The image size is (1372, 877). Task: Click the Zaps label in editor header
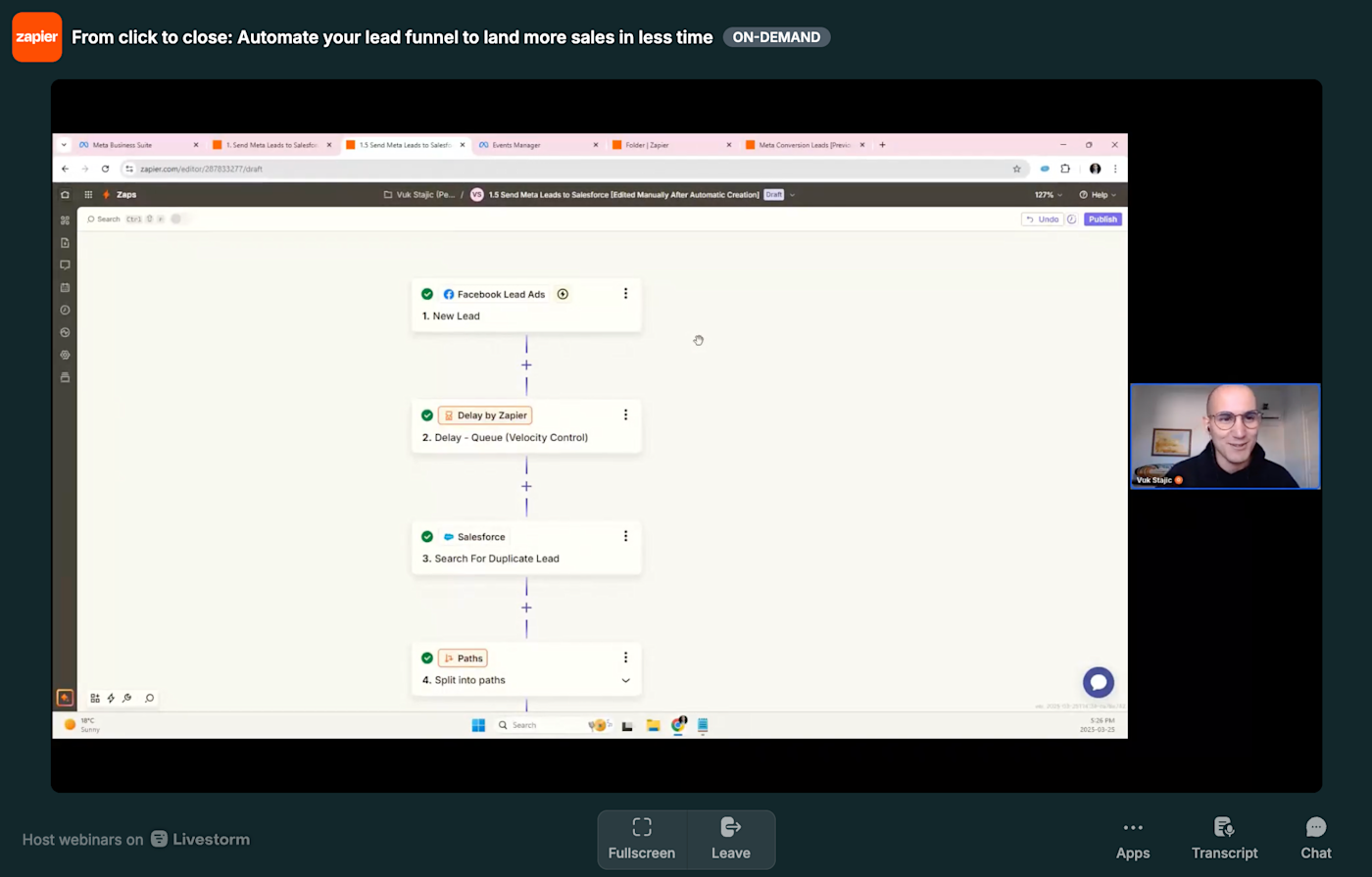tap(126, 195)
